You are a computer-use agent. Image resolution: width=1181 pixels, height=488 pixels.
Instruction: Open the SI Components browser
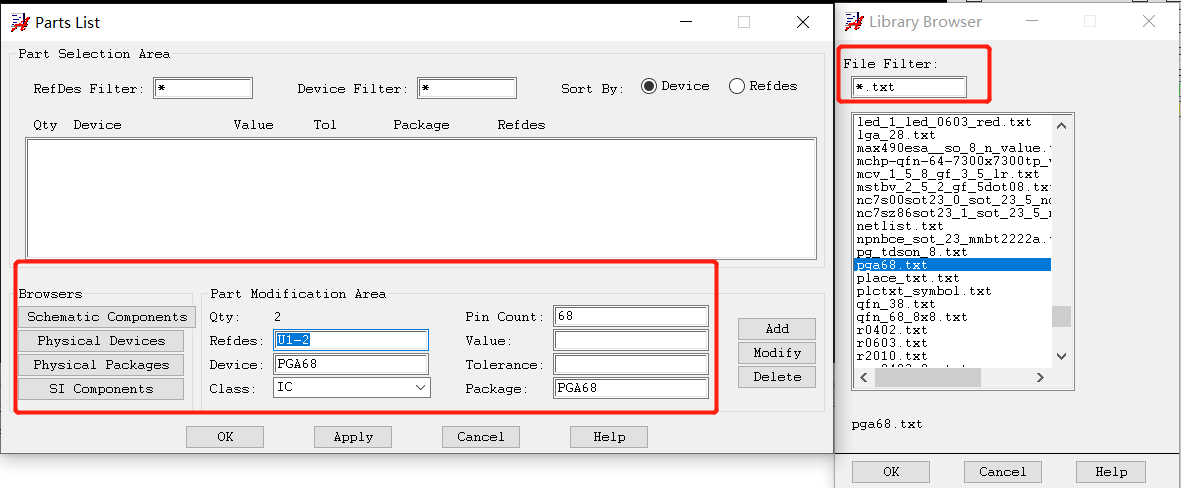tap(101, 389)
